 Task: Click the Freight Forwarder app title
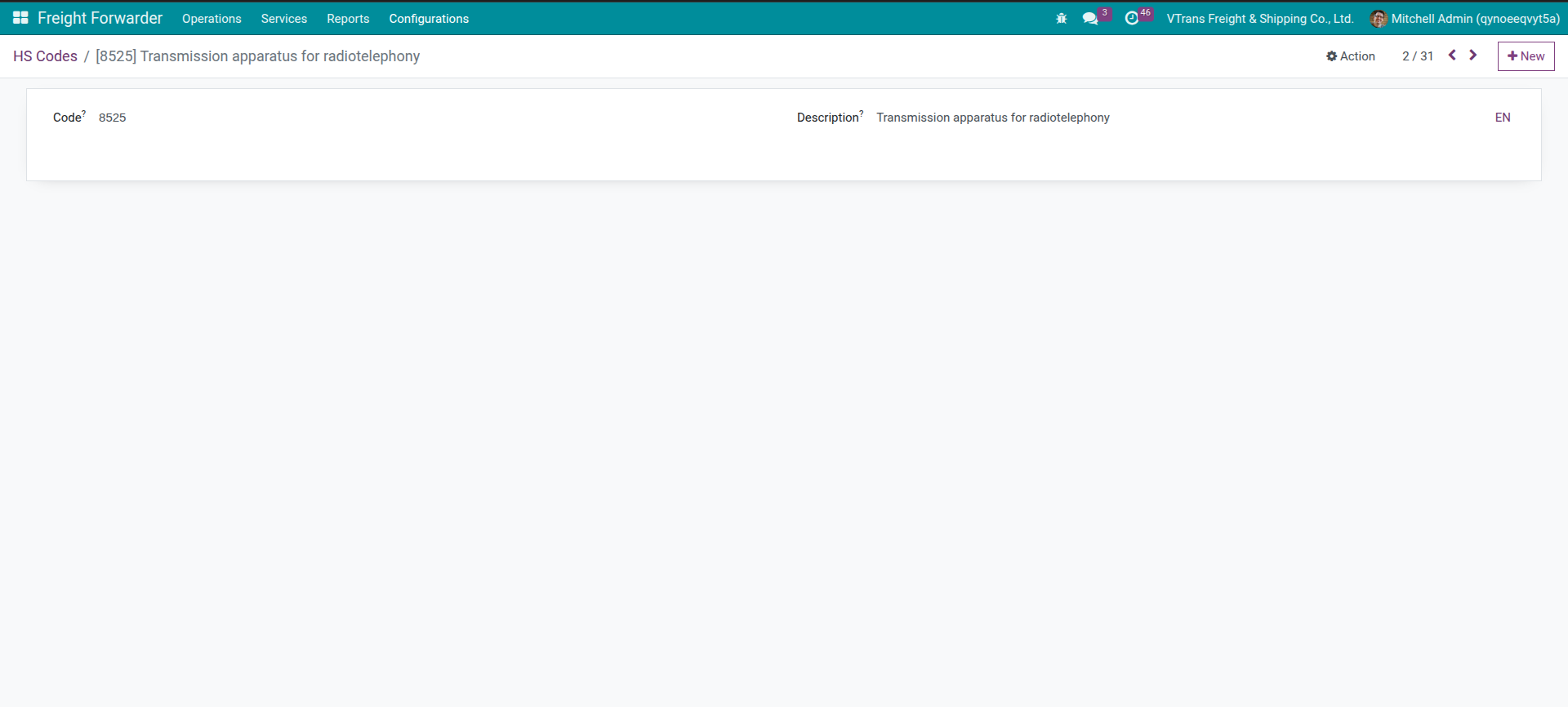(100, 18)
